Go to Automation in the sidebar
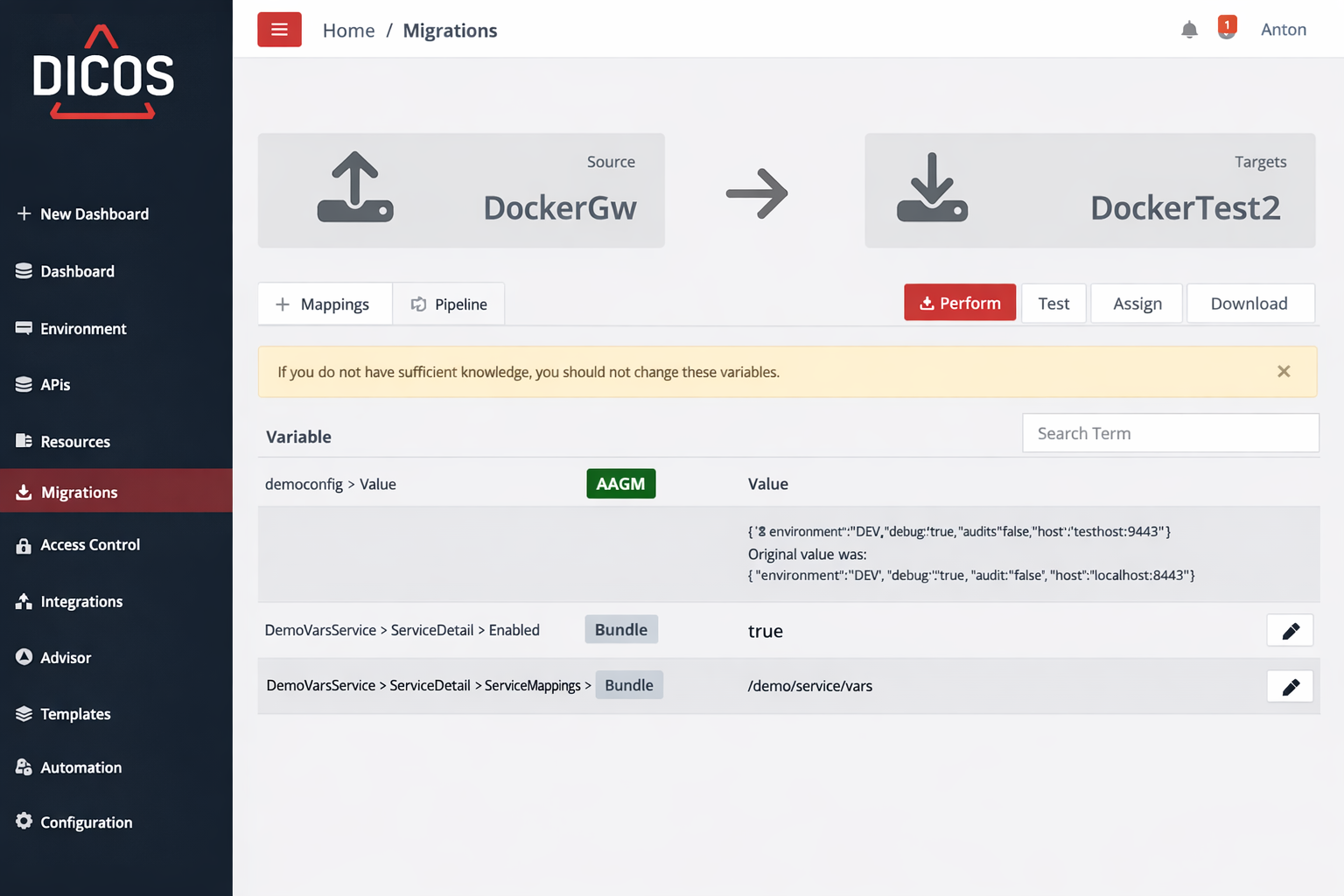Viewport: 1344px width, 896px height. click(x=80, y=767)
